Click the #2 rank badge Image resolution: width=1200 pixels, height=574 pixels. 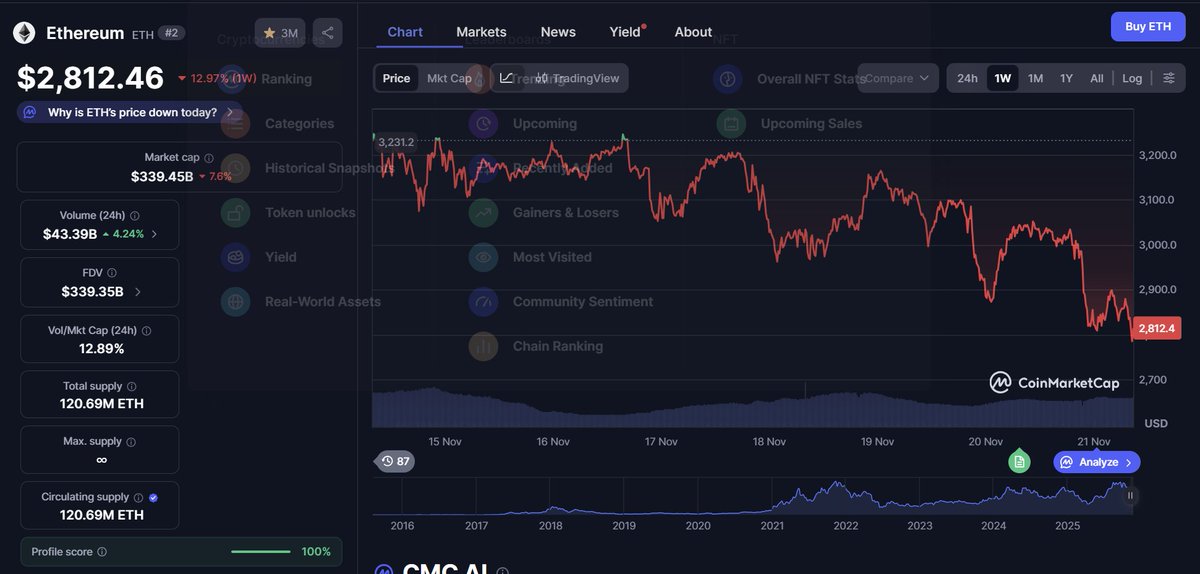[172, 33]
